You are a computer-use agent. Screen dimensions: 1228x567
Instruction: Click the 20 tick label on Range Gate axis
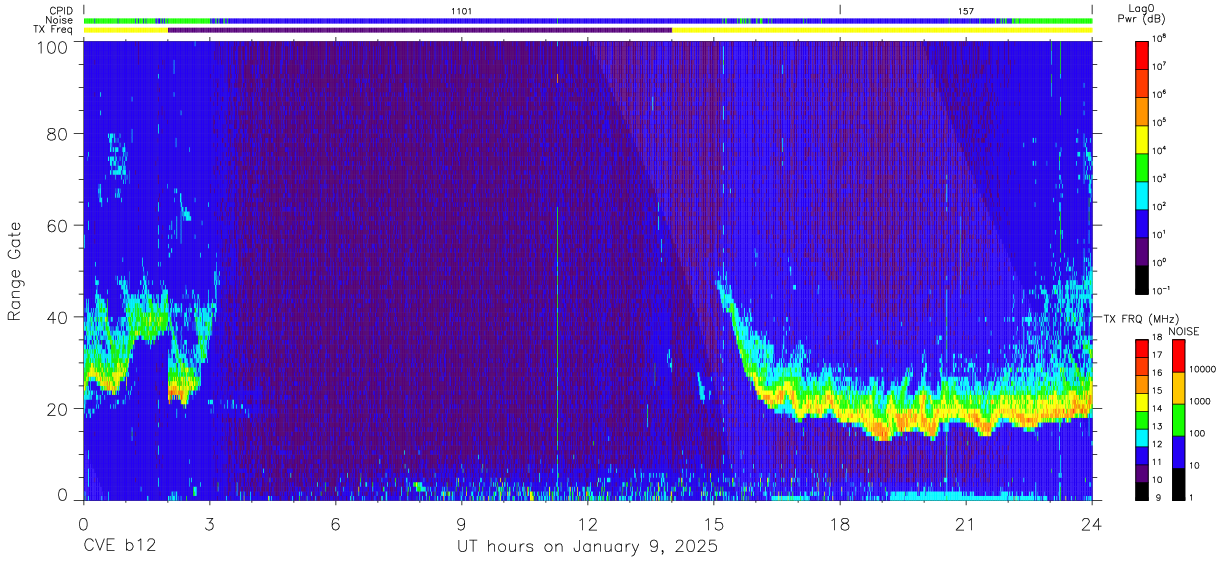coord(58,409)
